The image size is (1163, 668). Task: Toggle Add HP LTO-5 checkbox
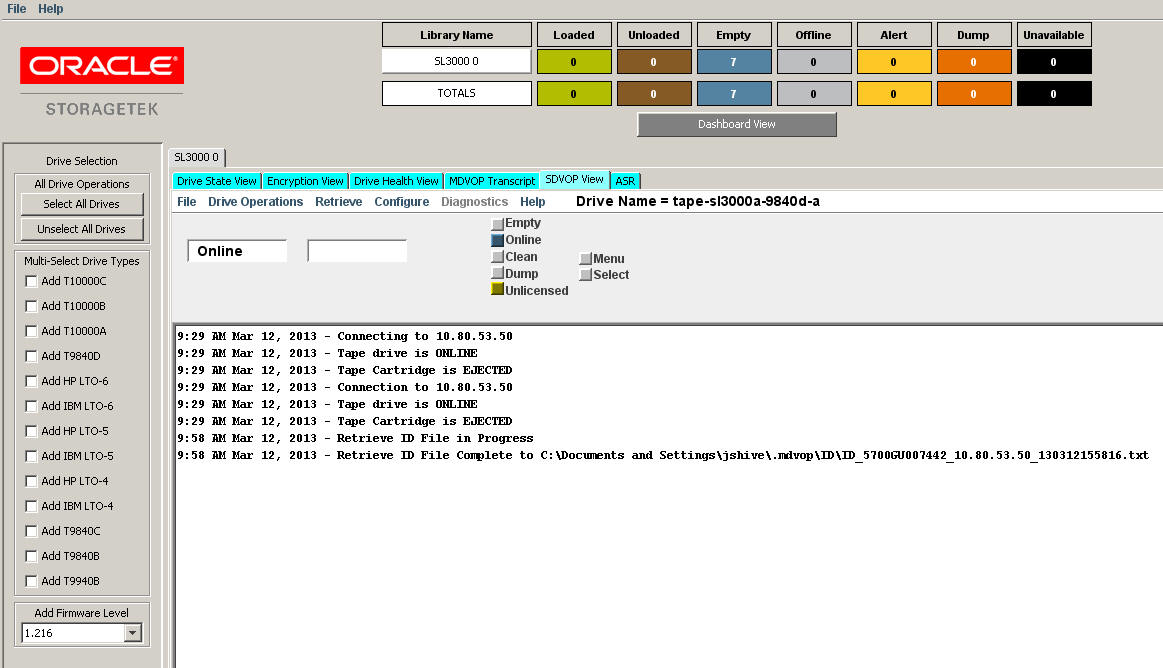(x=31, y=431)
